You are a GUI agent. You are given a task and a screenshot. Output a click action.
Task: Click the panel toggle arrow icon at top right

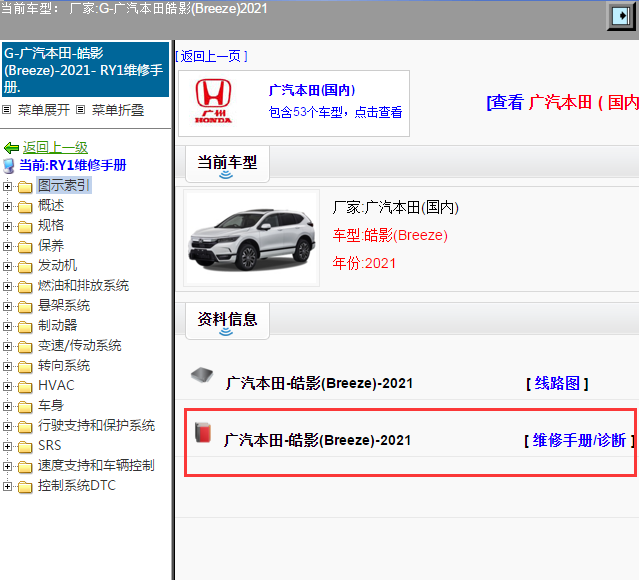[621, 16]
